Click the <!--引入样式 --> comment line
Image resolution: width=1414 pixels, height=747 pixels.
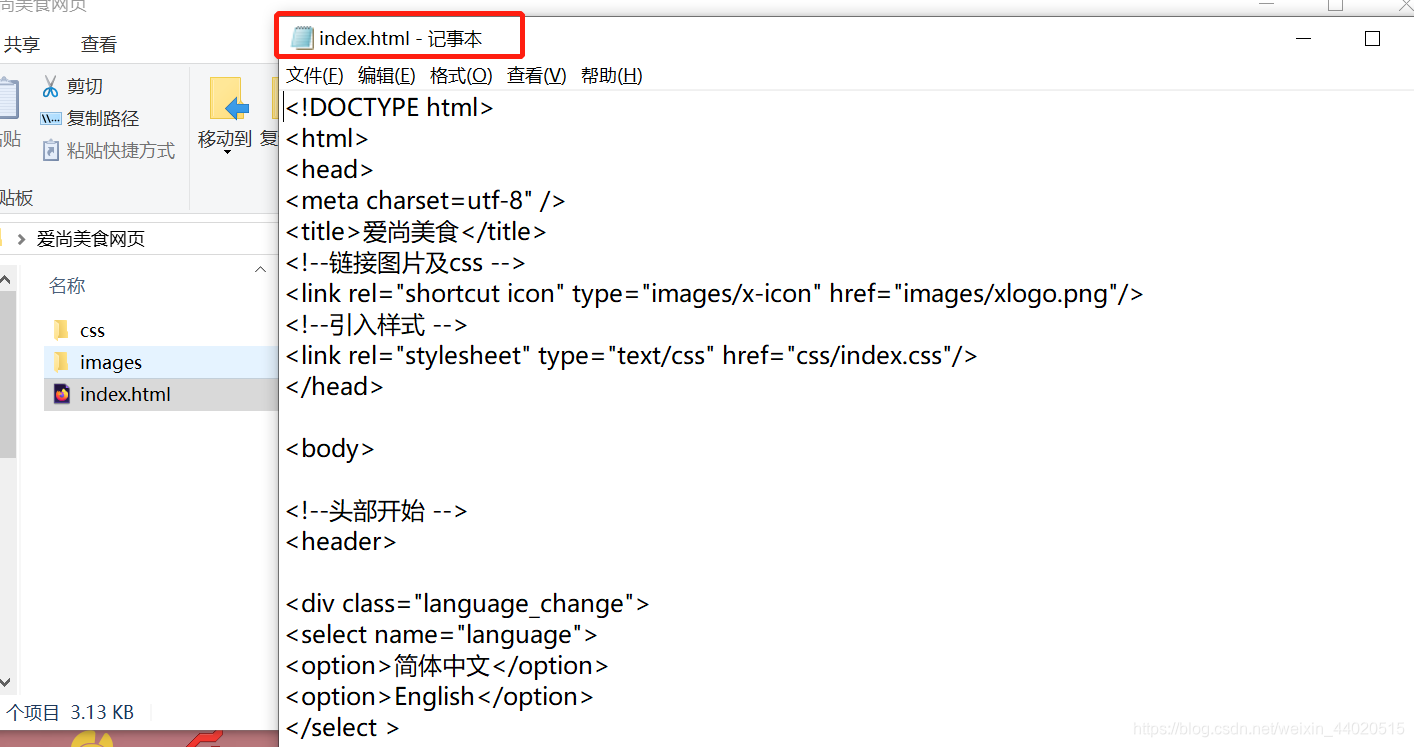(376, 325)
